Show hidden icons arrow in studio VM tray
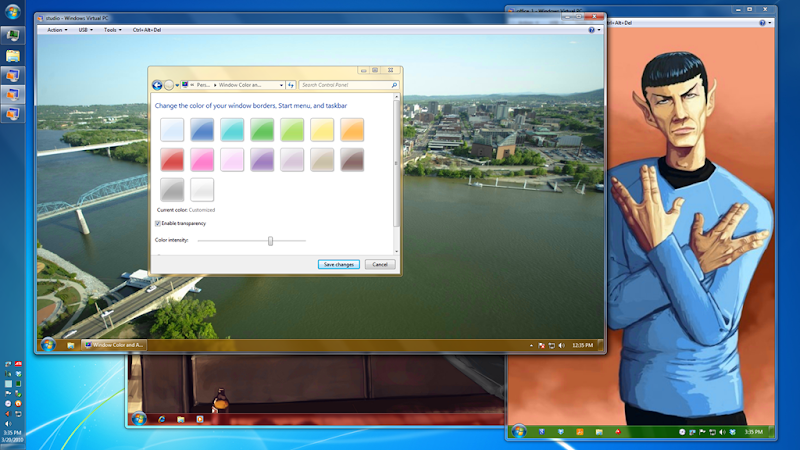 [x=531, y=345]
